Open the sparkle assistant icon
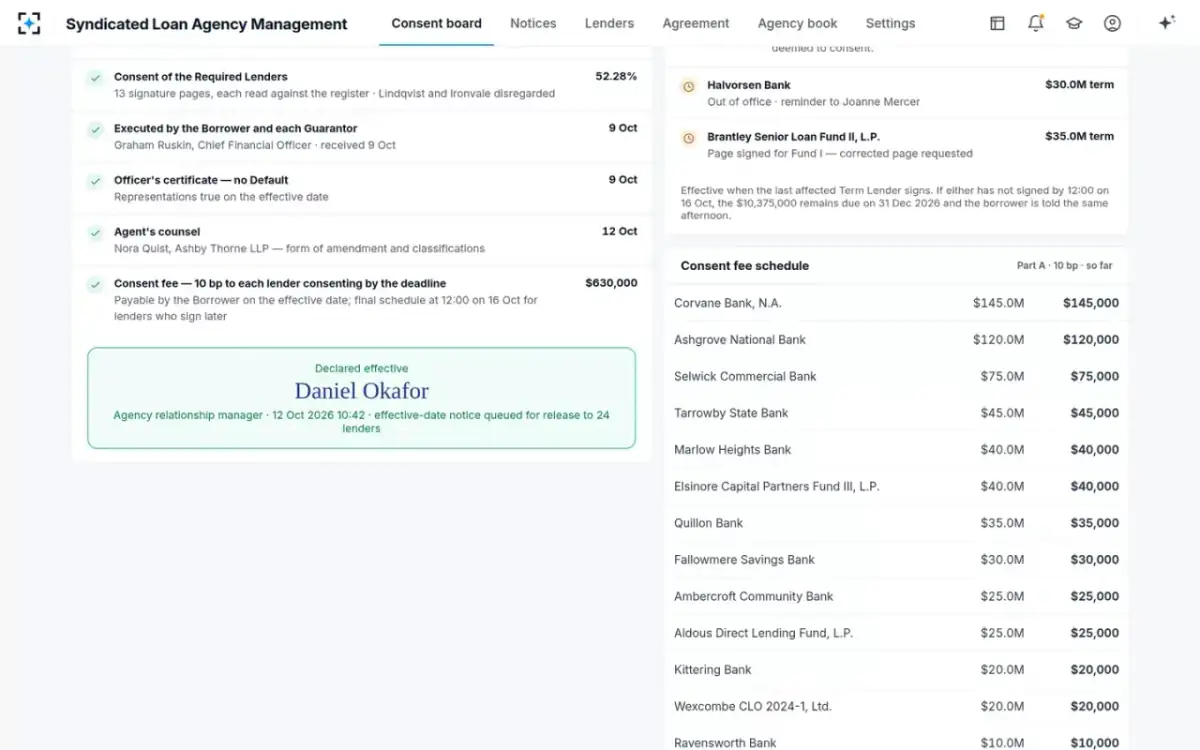This screenshot has height=750, width=1200. click(1166, 23)
